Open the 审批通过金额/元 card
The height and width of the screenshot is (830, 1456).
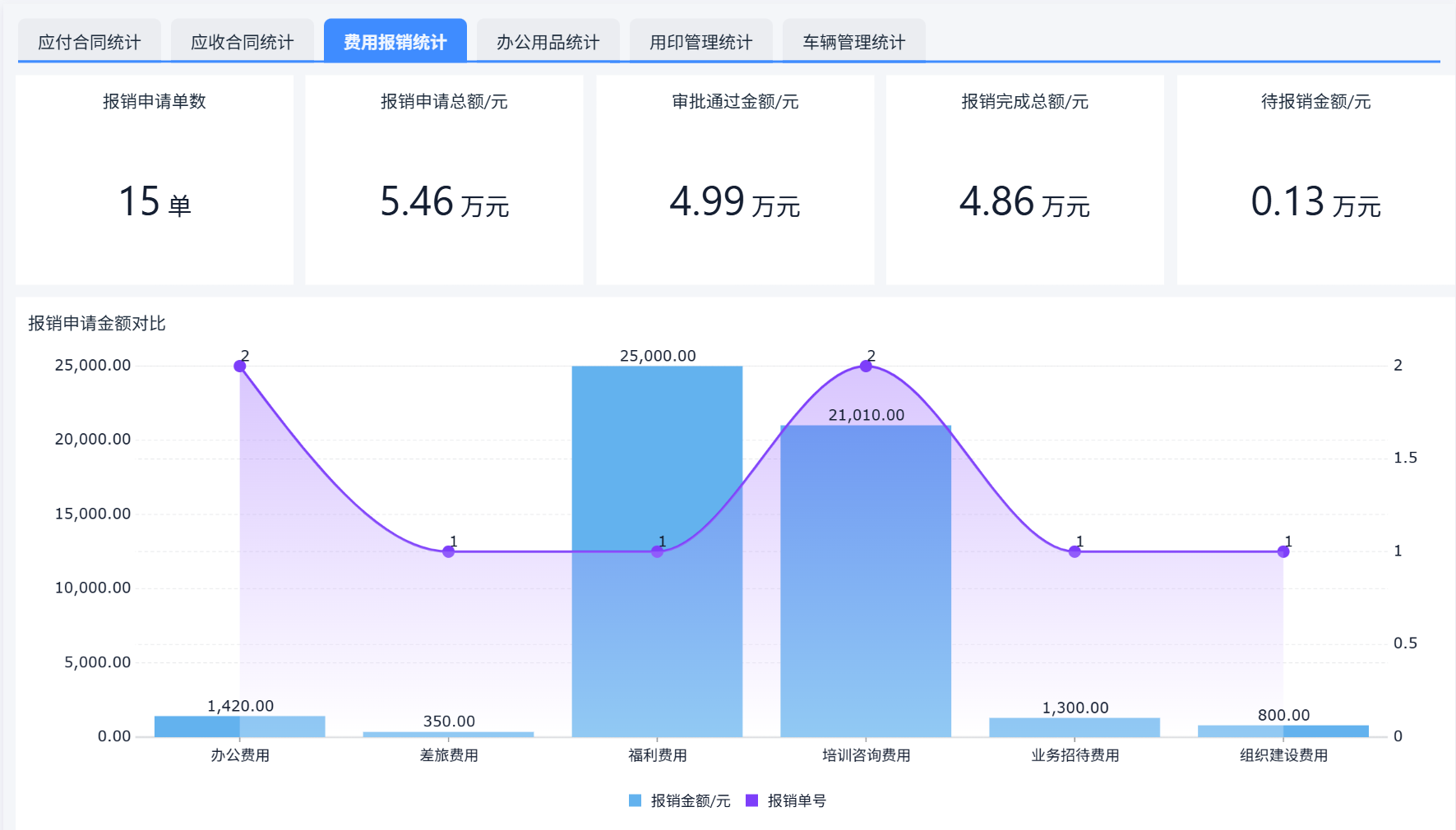[x=734, y=179]
